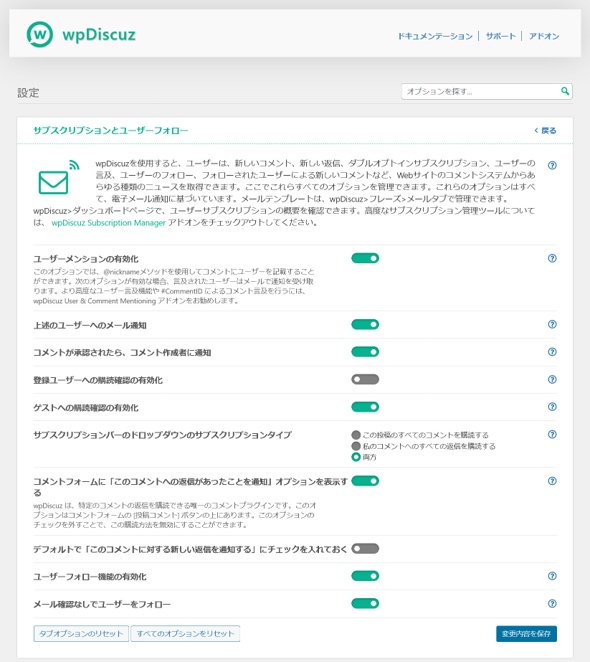
Task: Open help for 登録ユーザーへの購読確認の有効化
Action: click(552, 380)
